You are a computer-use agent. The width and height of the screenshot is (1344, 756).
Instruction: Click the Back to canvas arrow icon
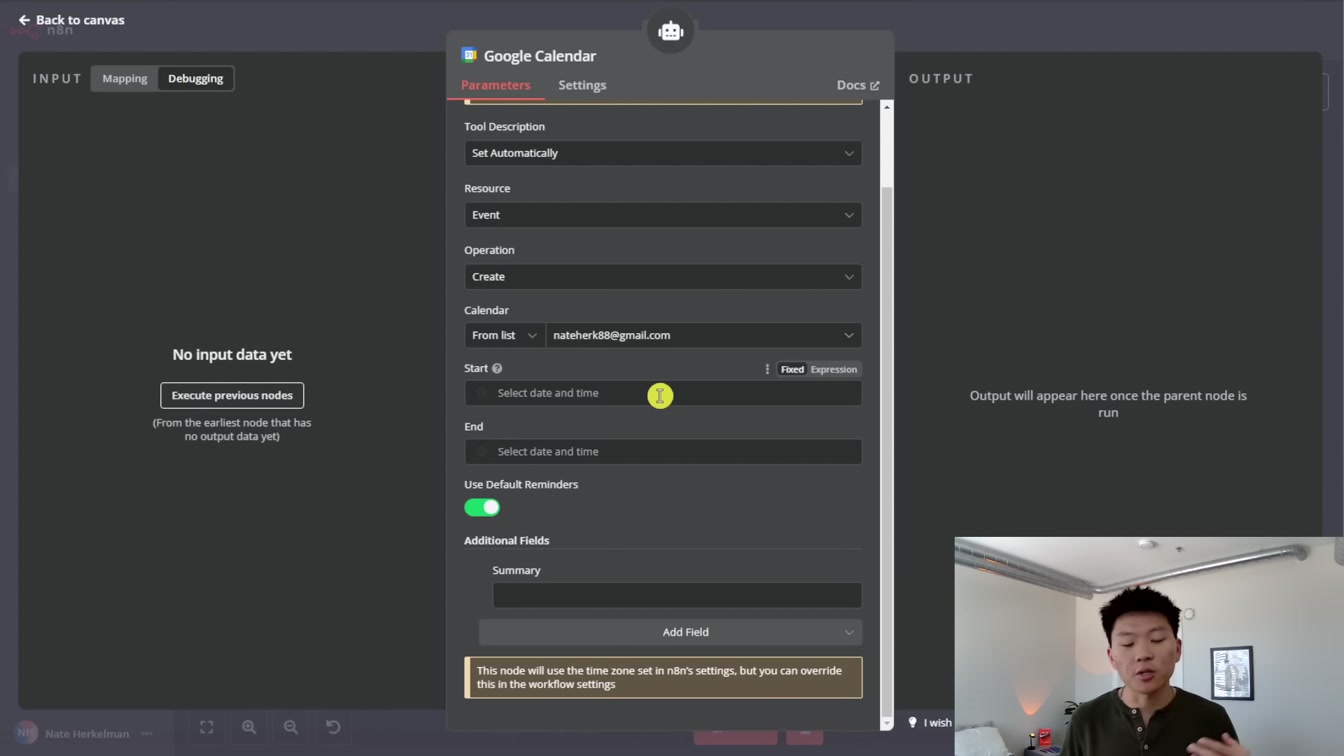tap(24, 20)
